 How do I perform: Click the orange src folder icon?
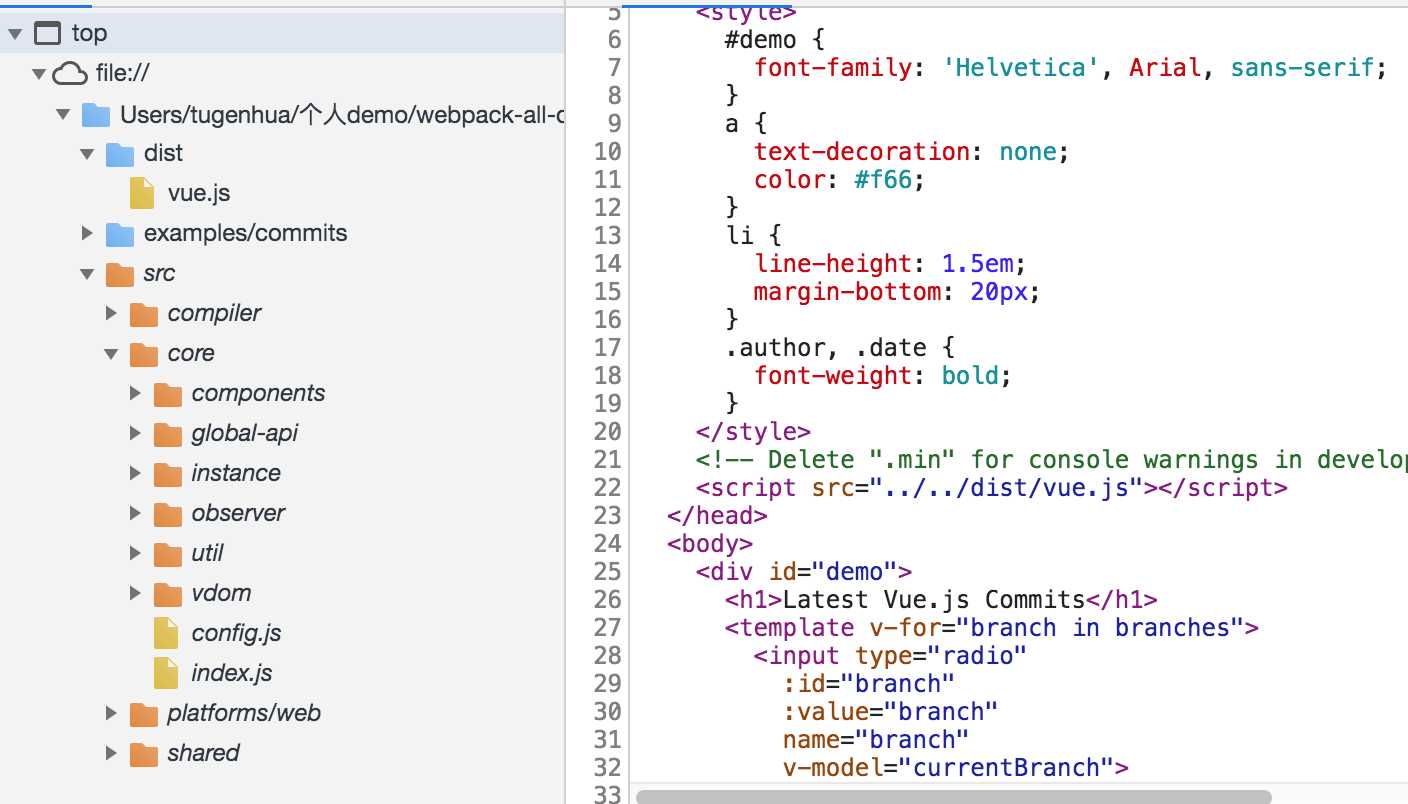pos(119,274)
